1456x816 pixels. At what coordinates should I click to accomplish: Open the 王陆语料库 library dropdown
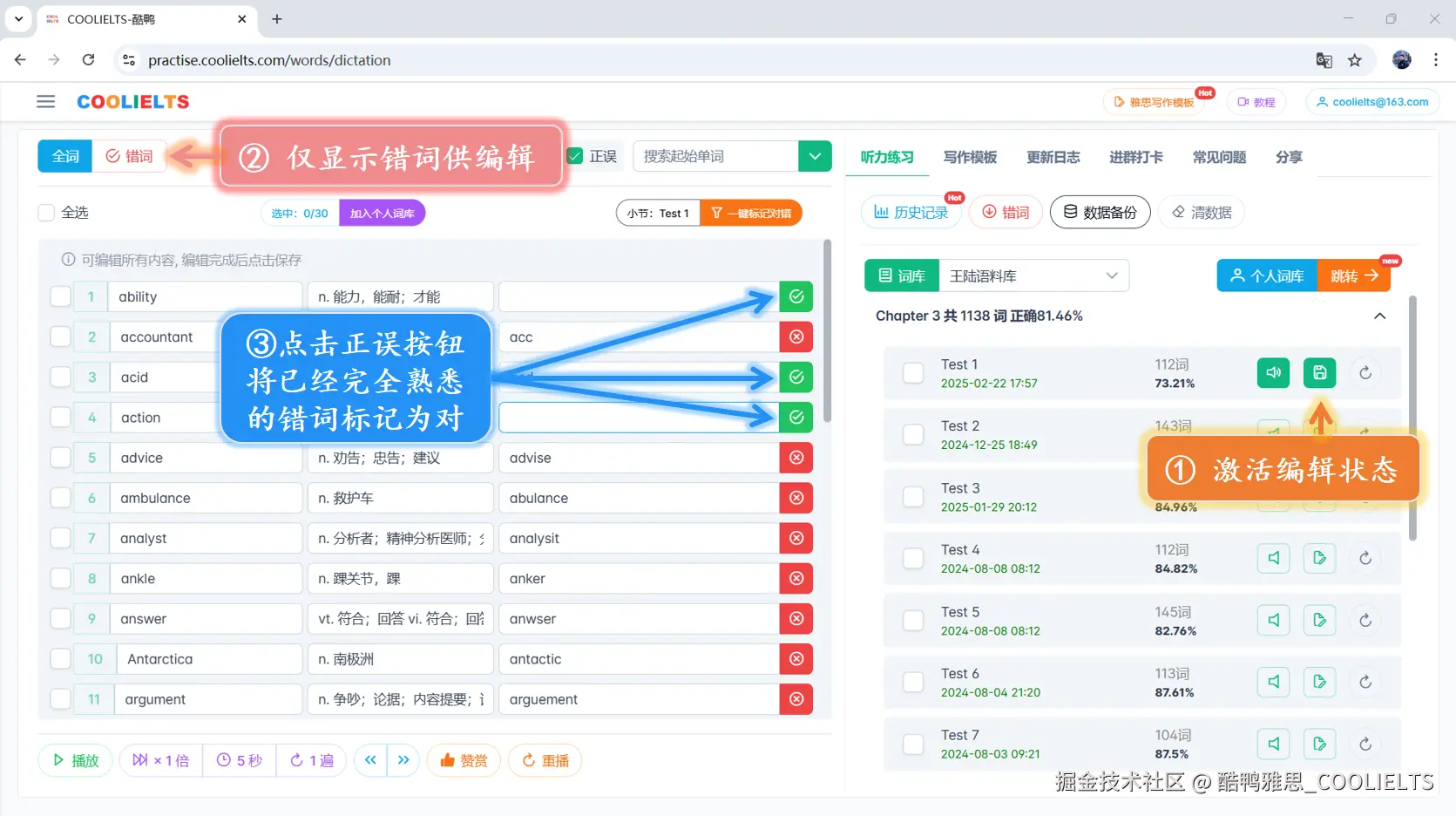click(x=1033, y=275)
